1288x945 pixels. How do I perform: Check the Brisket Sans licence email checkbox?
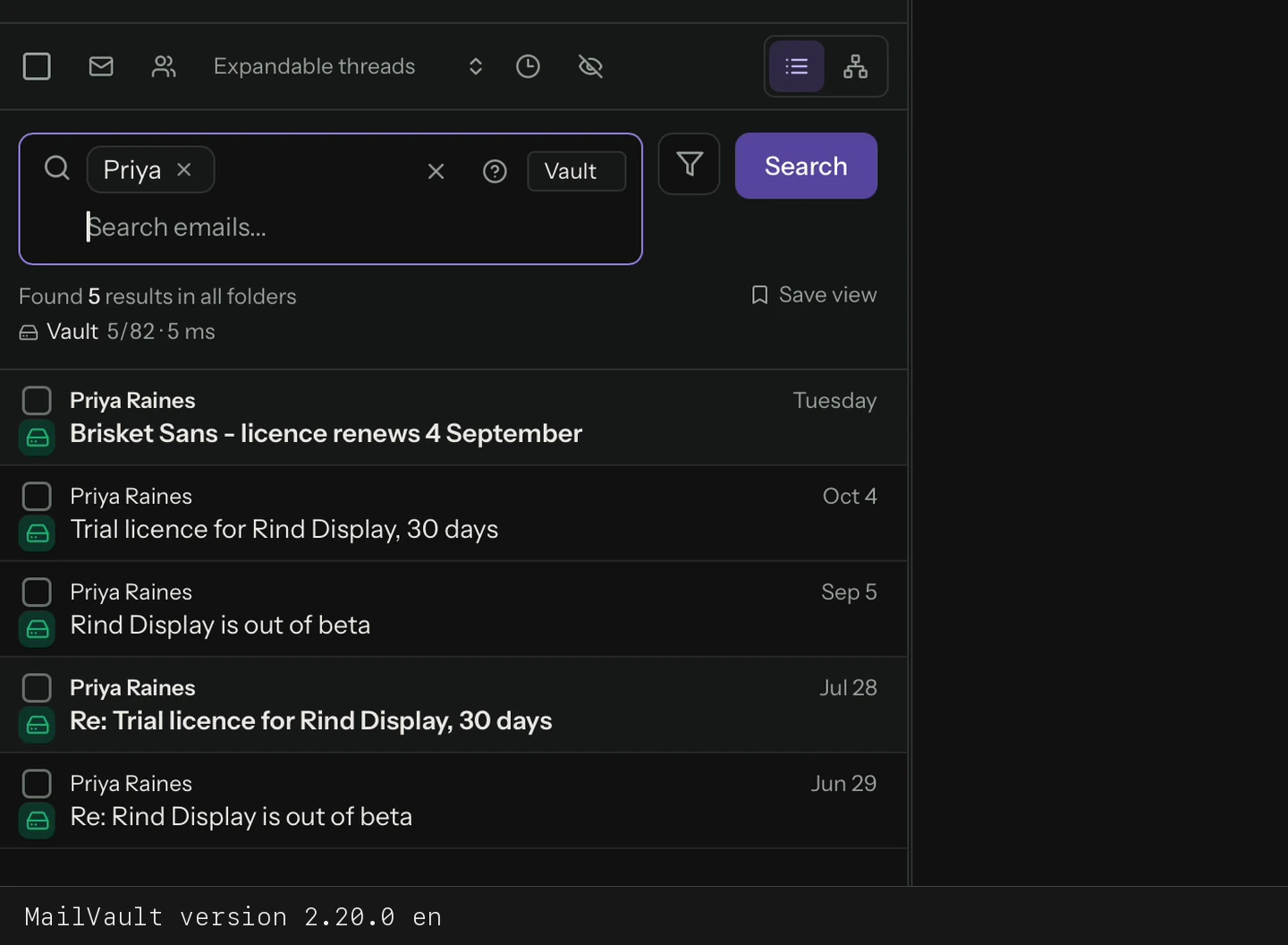[x=37, y=400]
